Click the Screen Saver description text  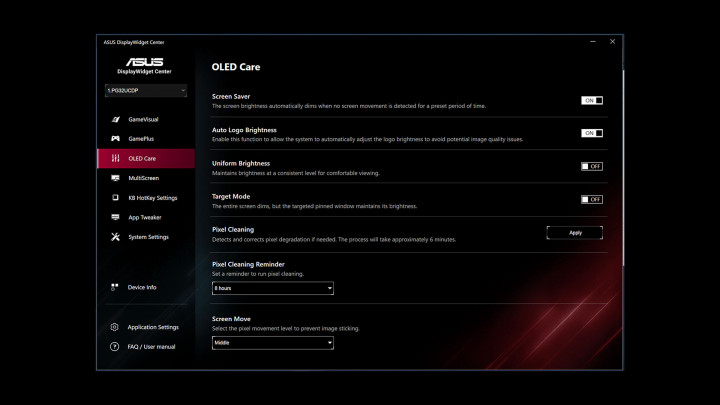coord(349,106)
